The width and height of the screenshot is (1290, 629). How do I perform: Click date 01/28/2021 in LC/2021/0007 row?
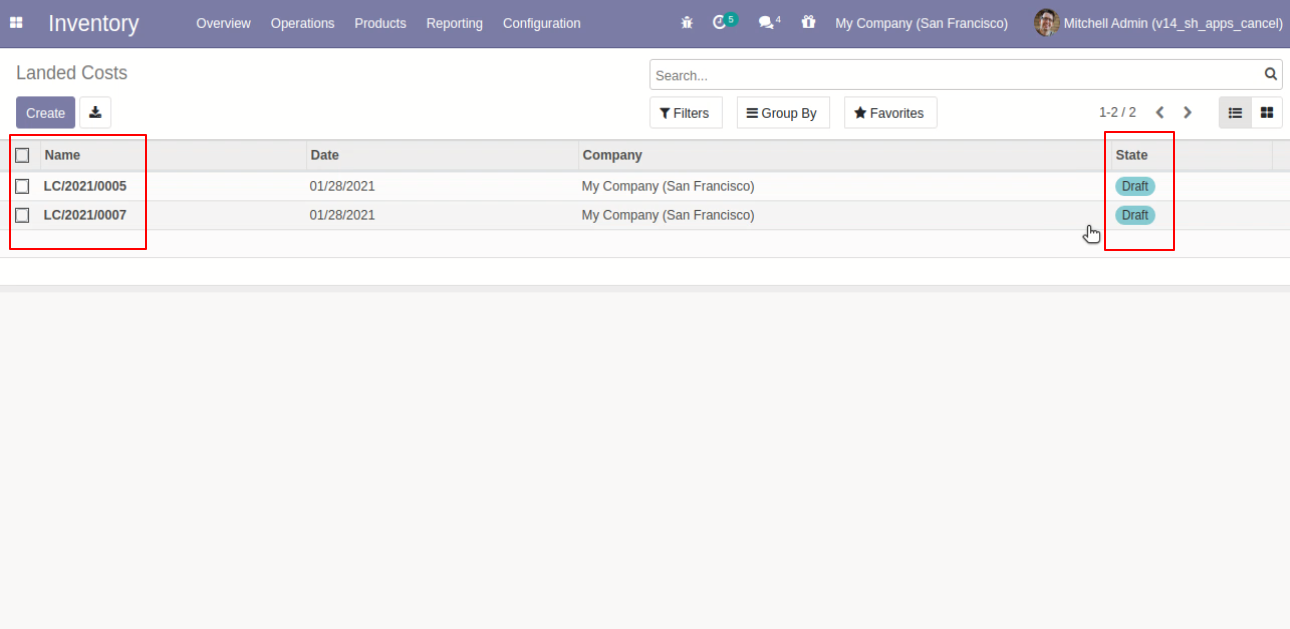click(342, 215)
